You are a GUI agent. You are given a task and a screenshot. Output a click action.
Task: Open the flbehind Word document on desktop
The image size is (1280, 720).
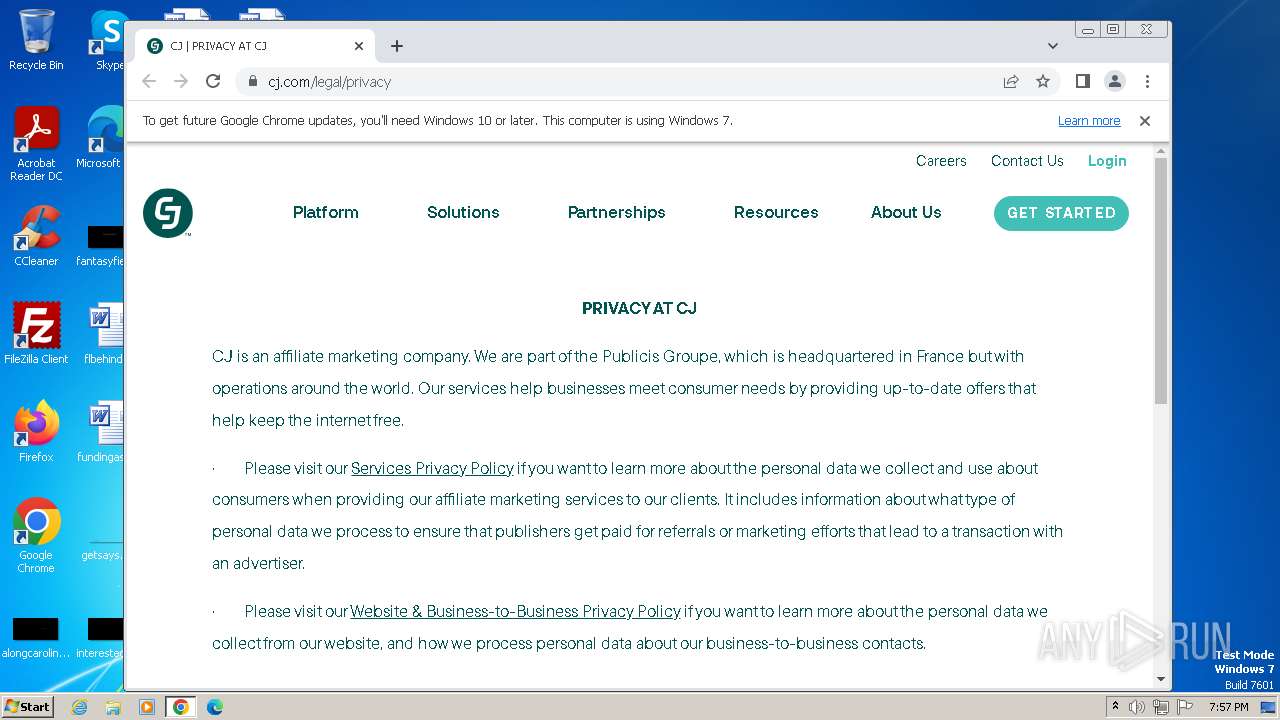pos(105,333)
